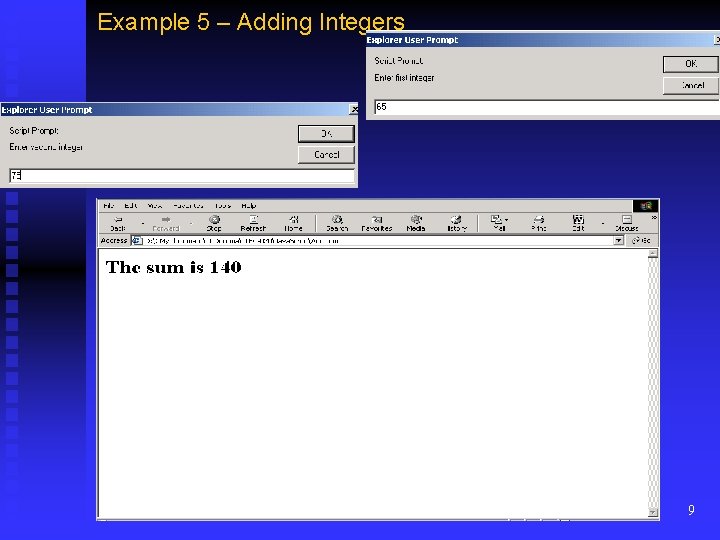Click the first integer input field containing 65
This screenshot has height=540, width=720.
[547, 107]
